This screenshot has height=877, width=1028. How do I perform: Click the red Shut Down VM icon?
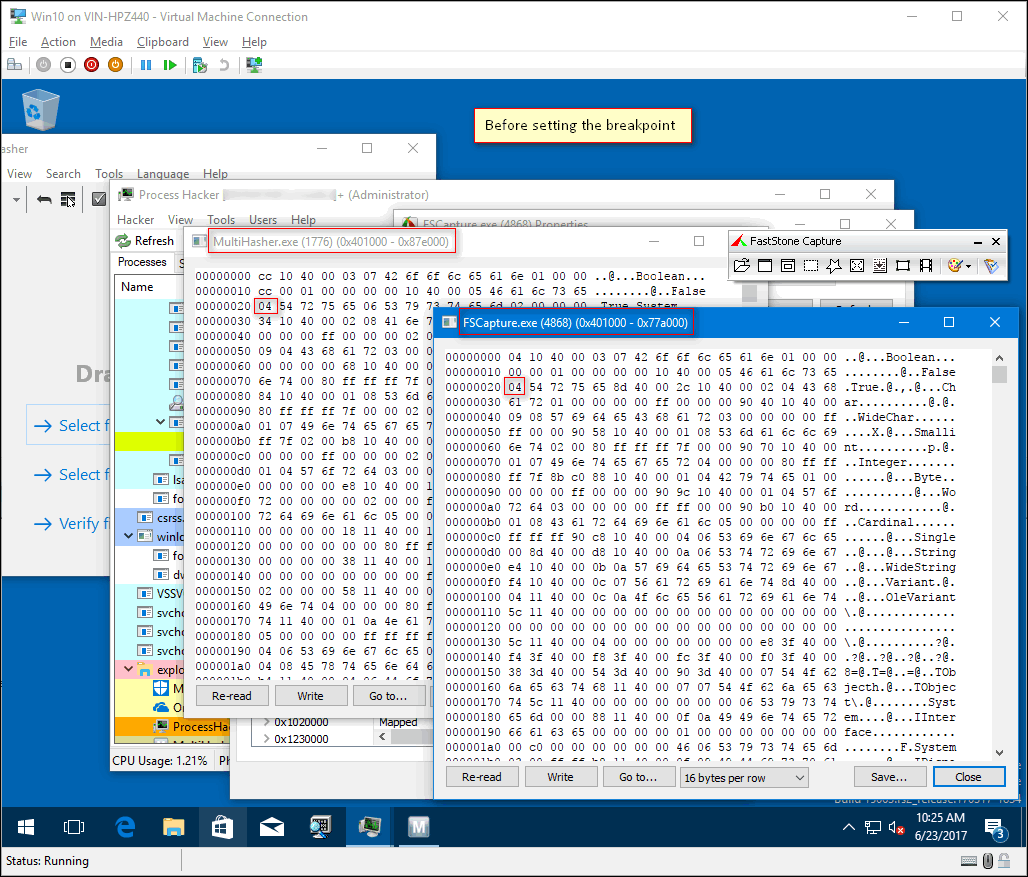[x=91, y=65]
